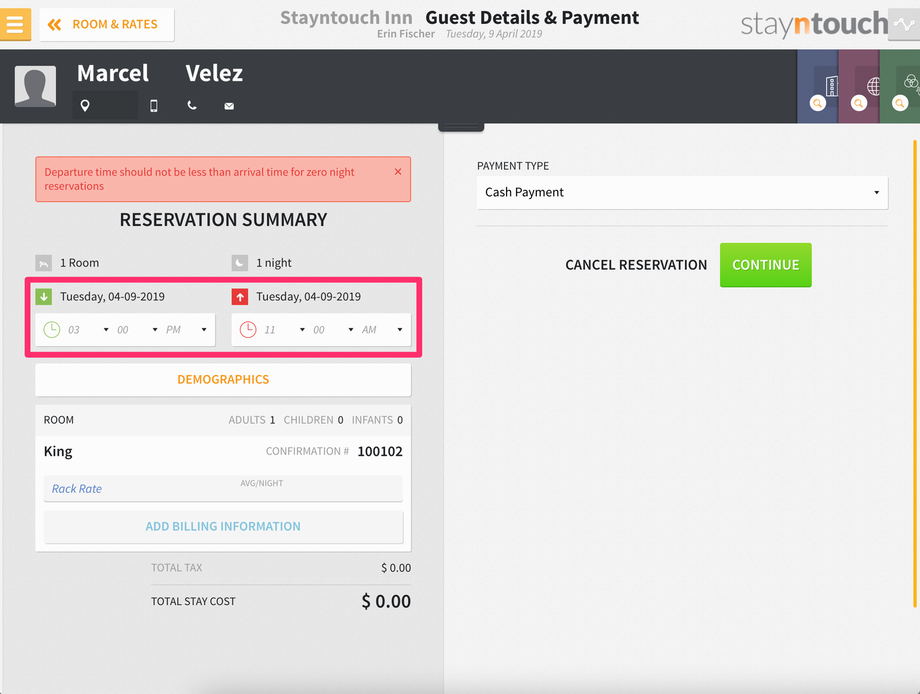Go back to Room & Rates
This screenshot has width=920, height=694.
click(107, 25)
